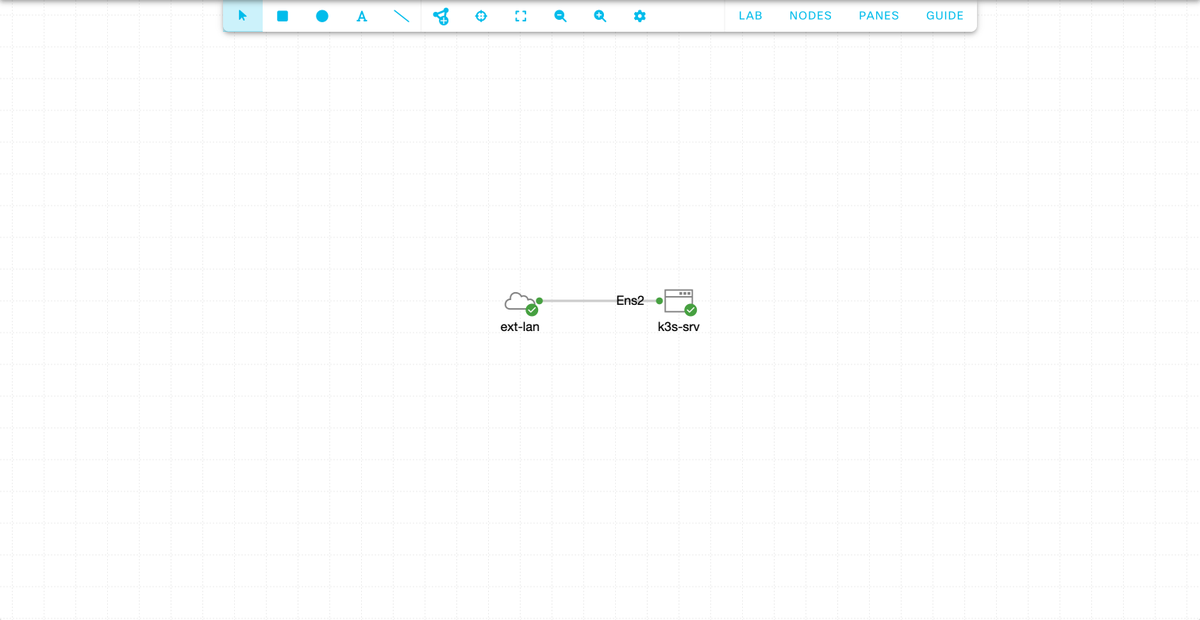
Task: Open the GUIDE menu
Action: (x=945, y=16)
